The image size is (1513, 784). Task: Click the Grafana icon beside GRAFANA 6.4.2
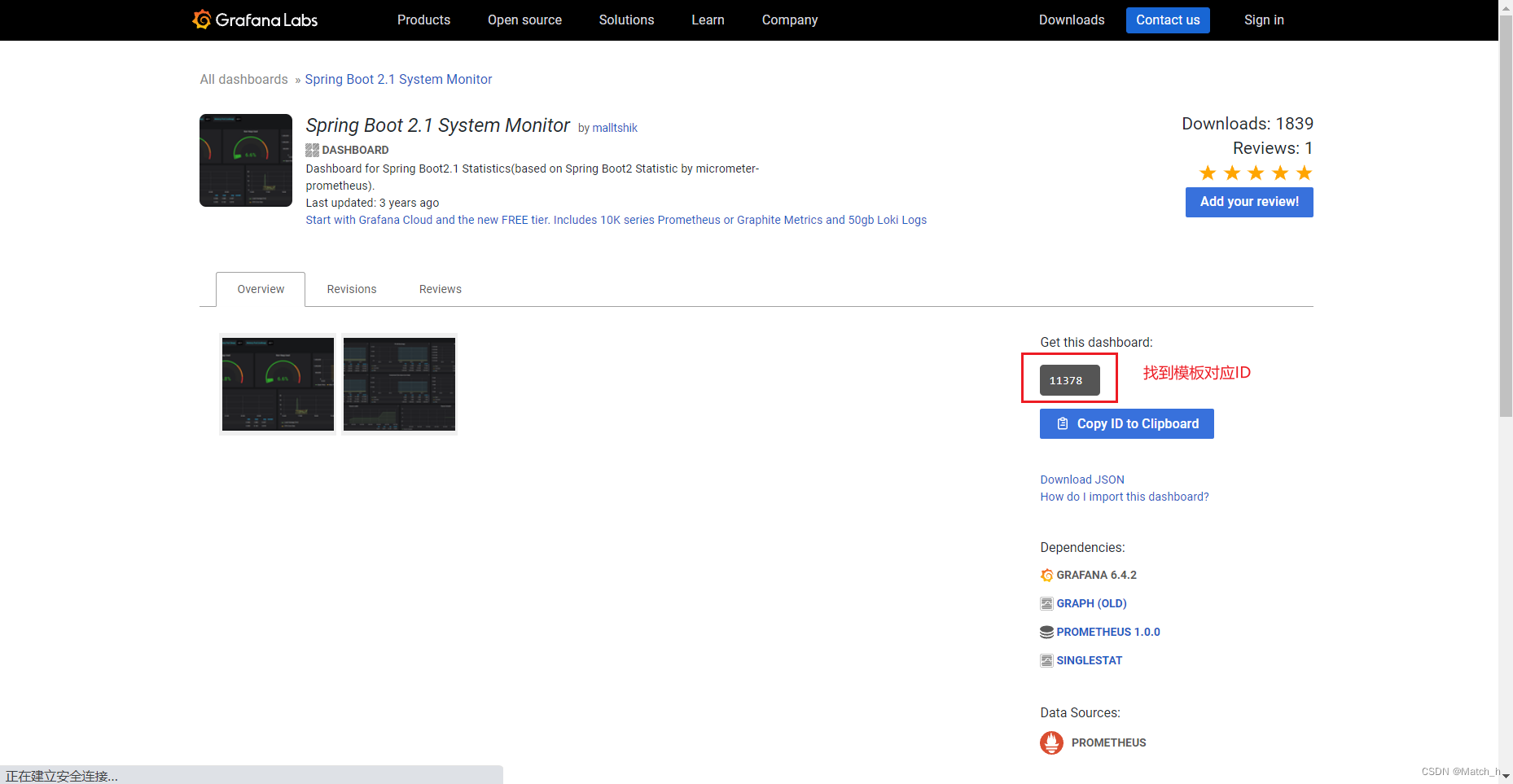pos(1046,576)
